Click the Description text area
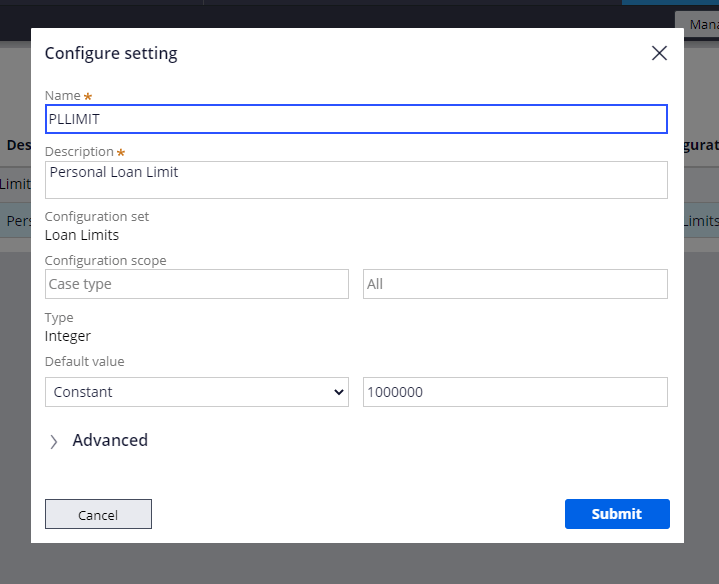719x584 pixels. coord(355,180)
